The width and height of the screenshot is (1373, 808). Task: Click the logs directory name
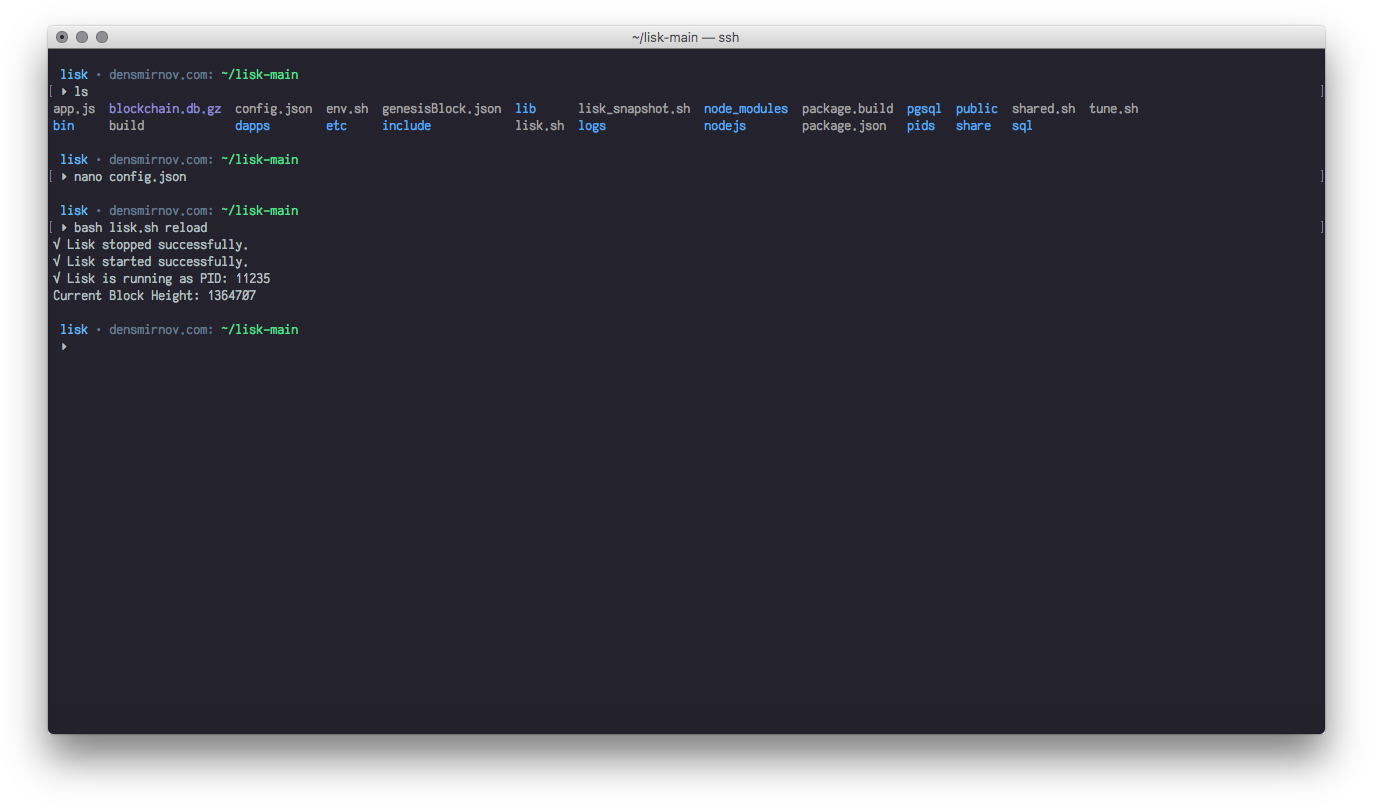592,126
